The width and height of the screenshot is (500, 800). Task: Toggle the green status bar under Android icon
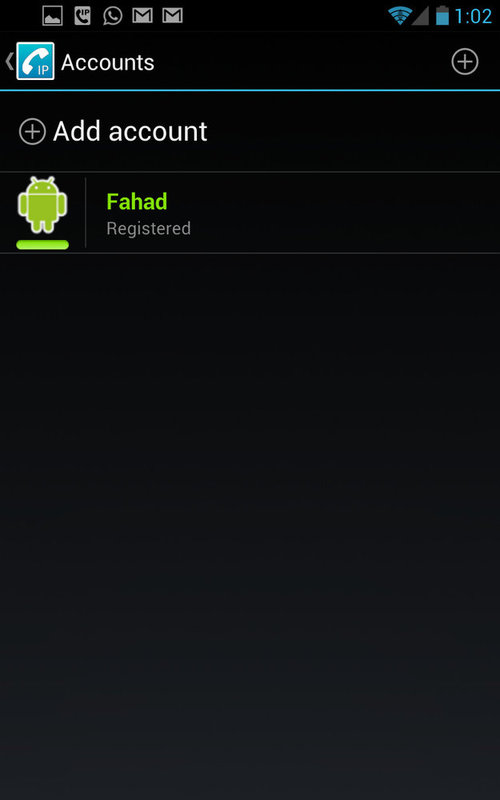(42, 244)
